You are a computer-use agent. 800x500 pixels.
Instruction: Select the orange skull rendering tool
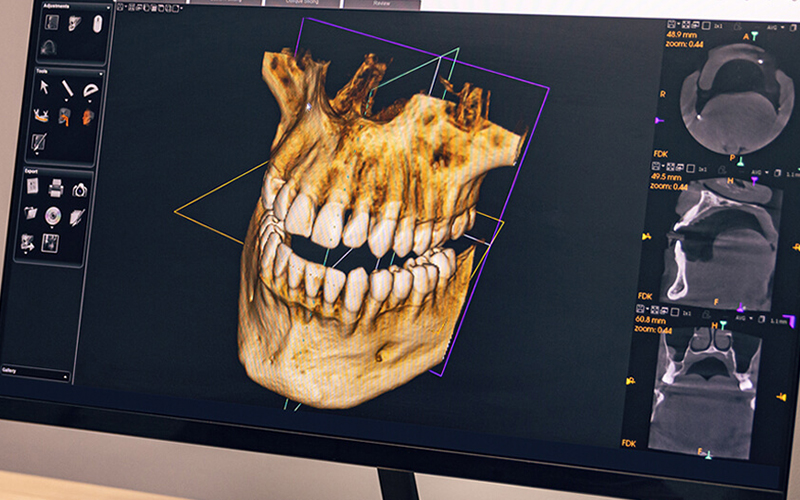88,117
